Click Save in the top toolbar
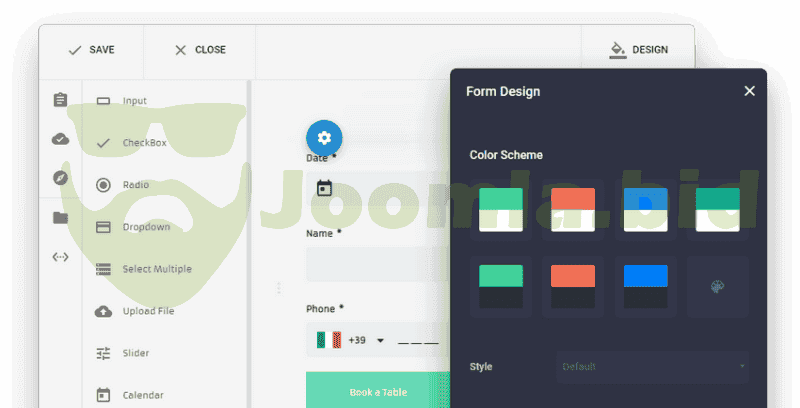 pos(91,50)
